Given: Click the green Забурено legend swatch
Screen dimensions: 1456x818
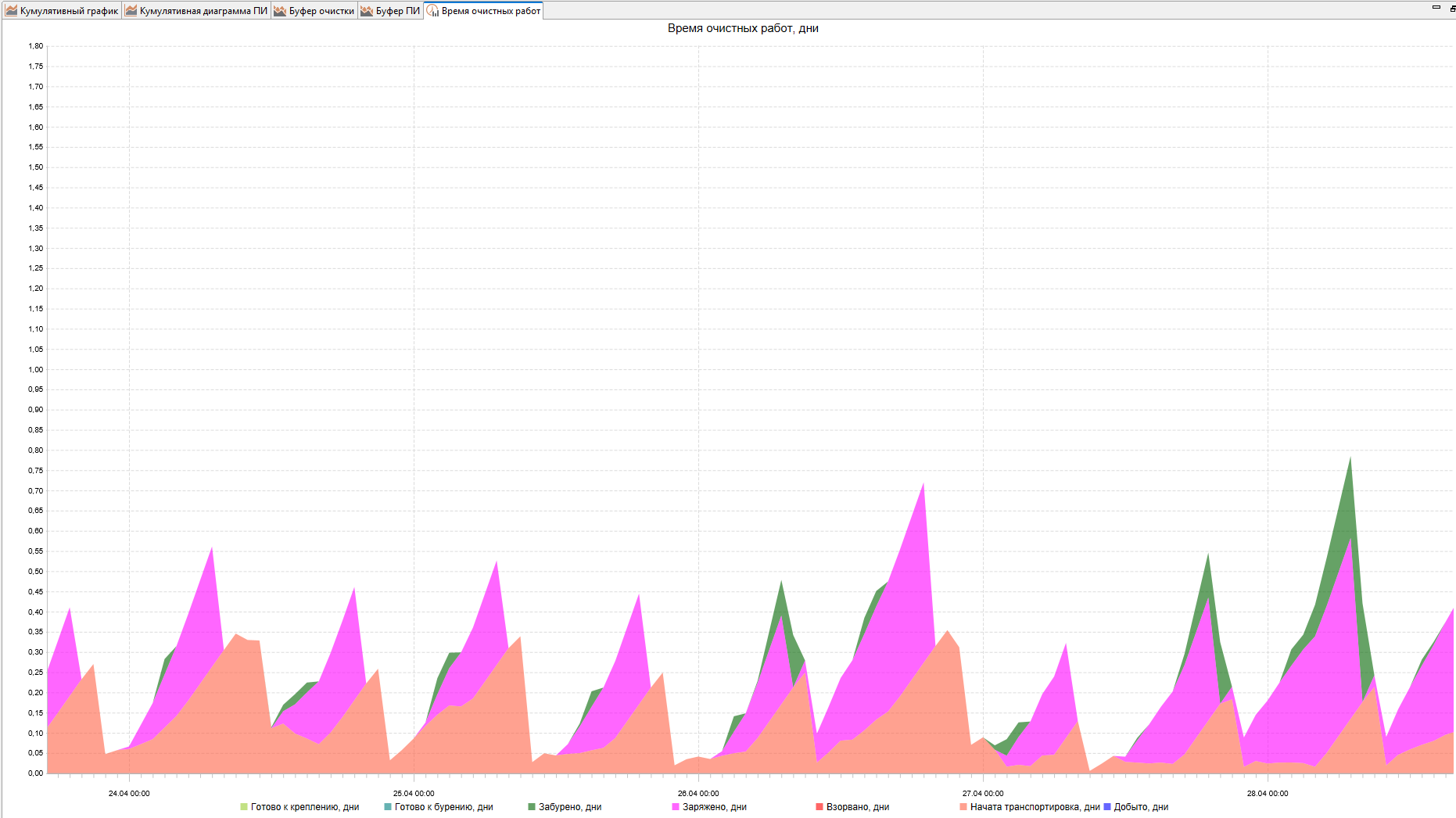Looking at the screenshot, I should [x=532, y=807].
